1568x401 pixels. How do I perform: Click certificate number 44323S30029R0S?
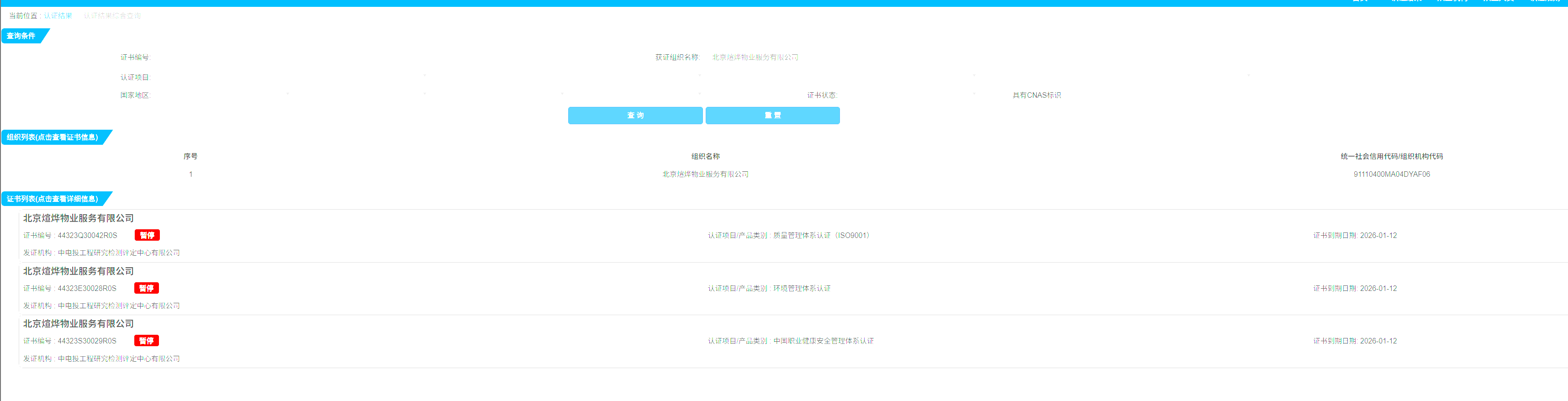[x=86, y=341]
